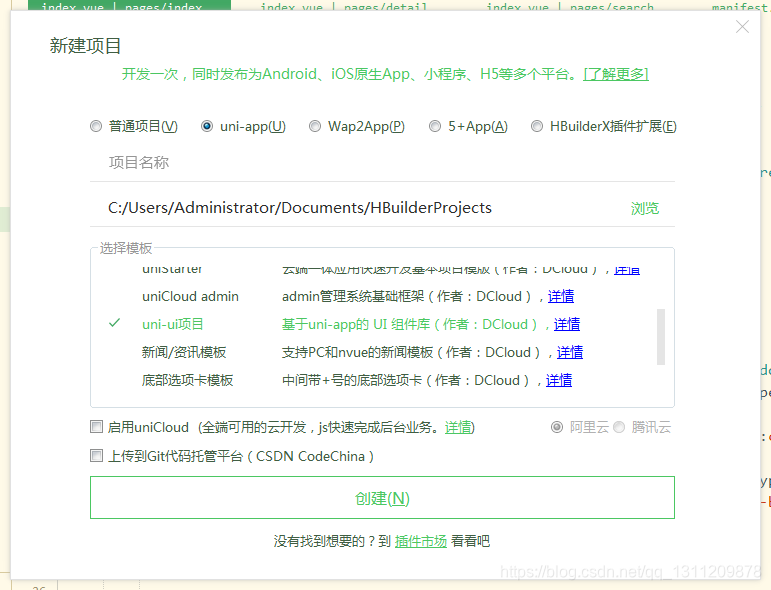Click the template list scrollbar thumb
This screenshot has height=590, width=771.
coord(661,337)
